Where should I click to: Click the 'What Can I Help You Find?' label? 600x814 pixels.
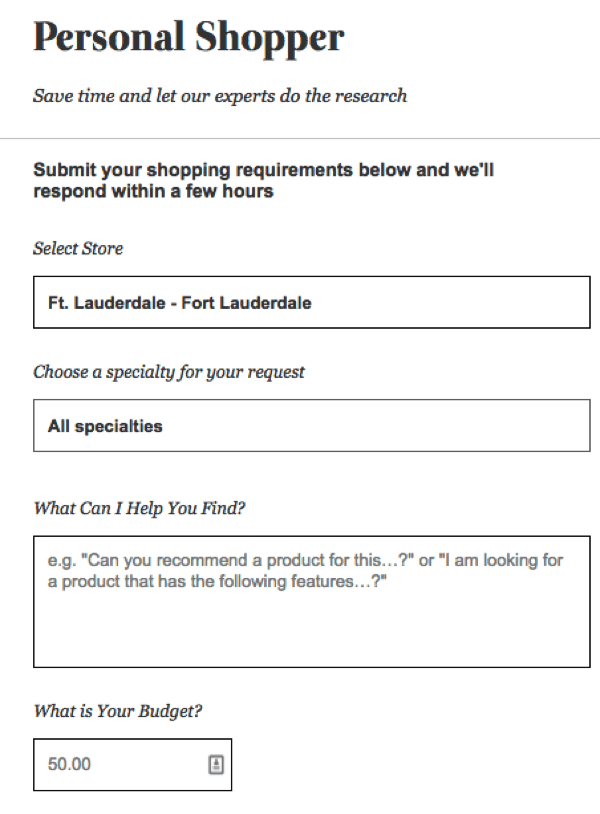[139, 508]
